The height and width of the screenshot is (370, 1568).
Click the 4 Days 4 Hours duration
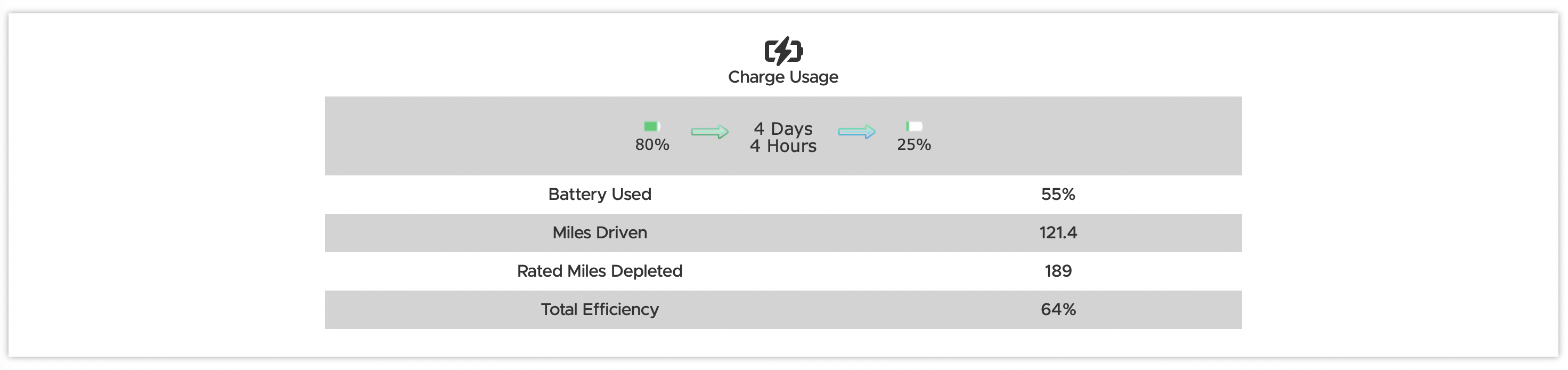[x=783, y=137]
